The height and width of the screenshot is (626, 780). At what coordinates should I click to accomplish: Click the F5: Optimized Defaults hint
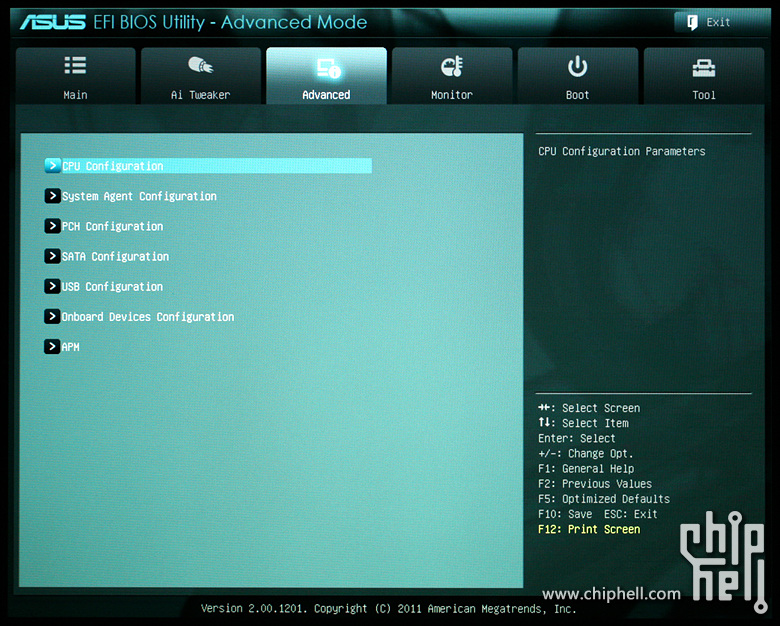click(x=604, y=499)
